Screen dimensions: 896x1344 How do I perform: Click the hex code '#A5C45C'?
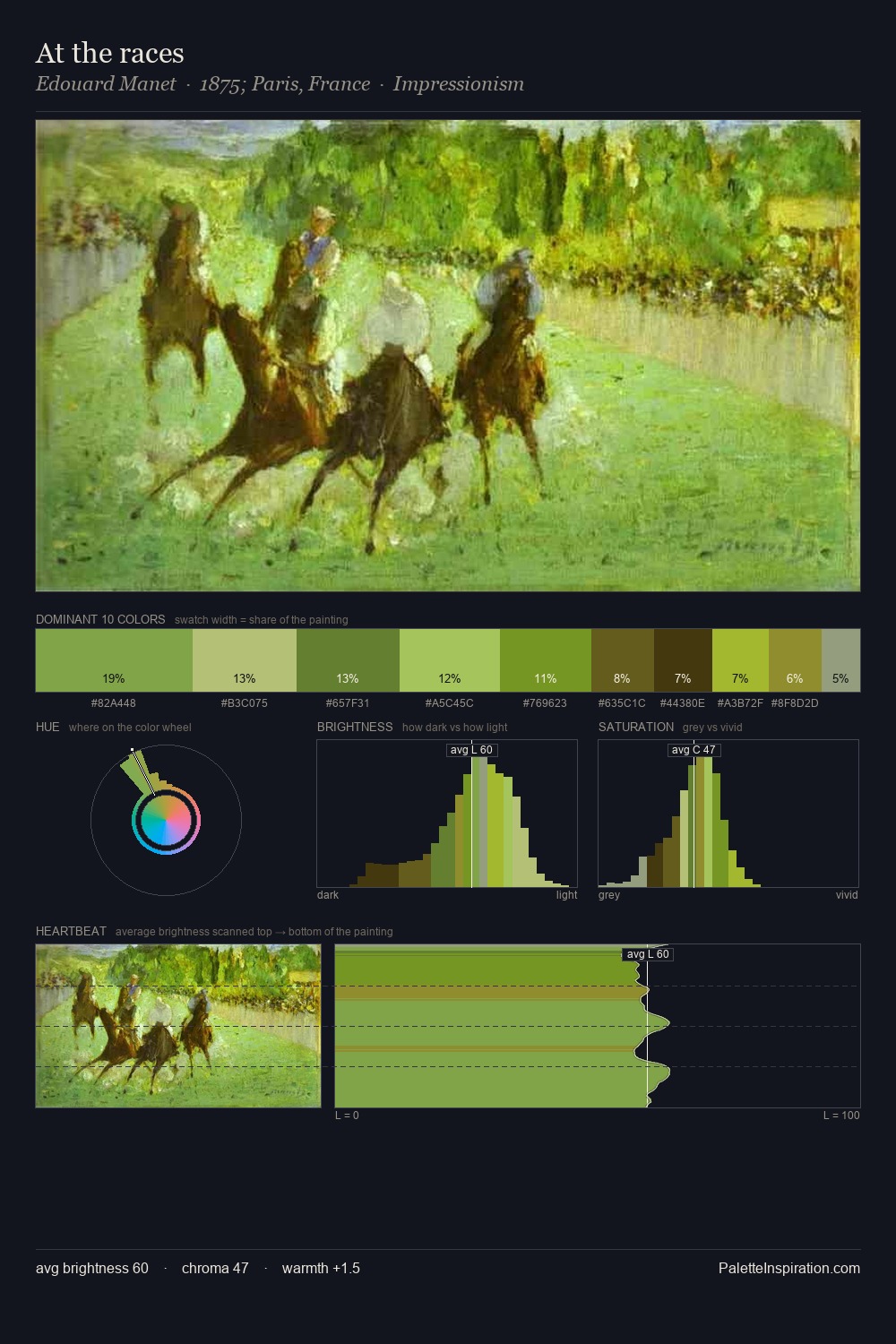click(x=450, y=703)
